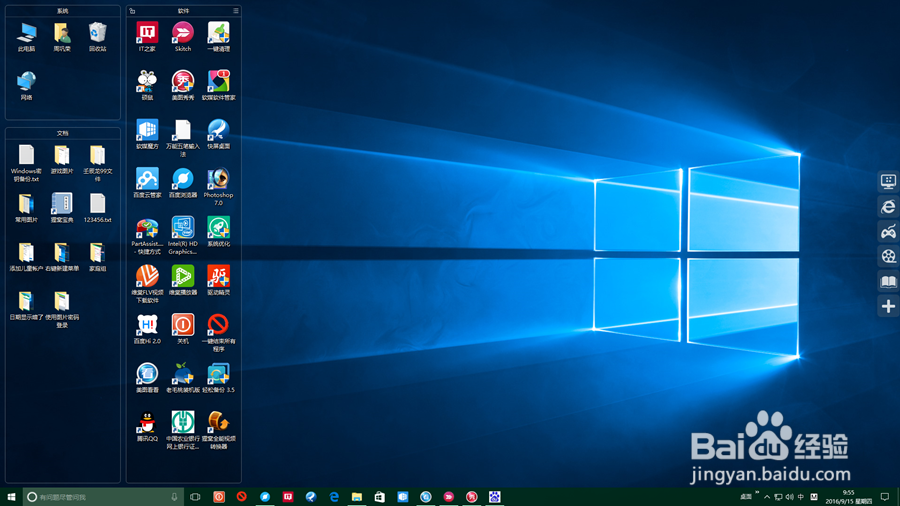Expand hidden system tray icons

coord(767,497)
